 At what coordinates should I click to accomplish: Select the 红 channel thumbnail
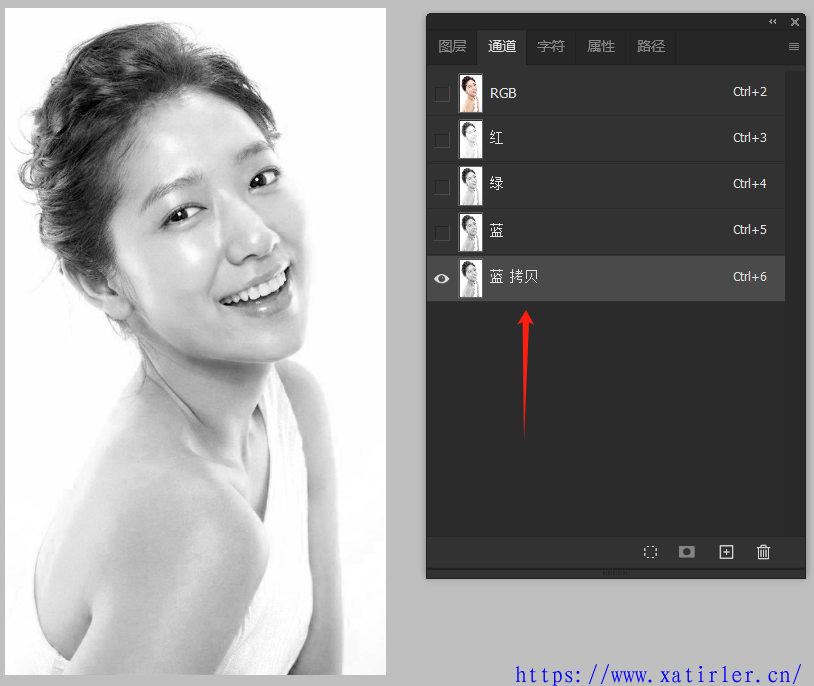[x=471, y=139]
